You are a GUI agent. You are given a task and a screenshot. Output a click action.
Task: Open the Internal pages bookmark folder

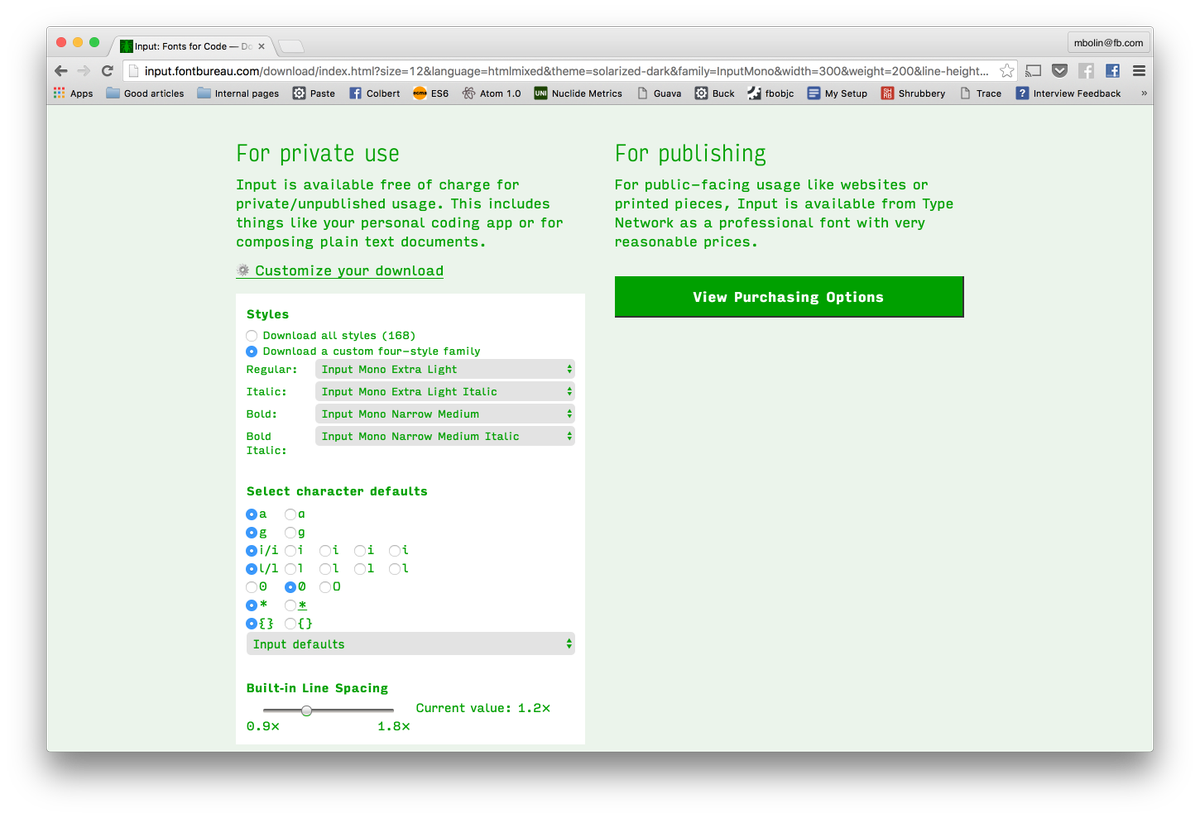(x=238, y=93)
